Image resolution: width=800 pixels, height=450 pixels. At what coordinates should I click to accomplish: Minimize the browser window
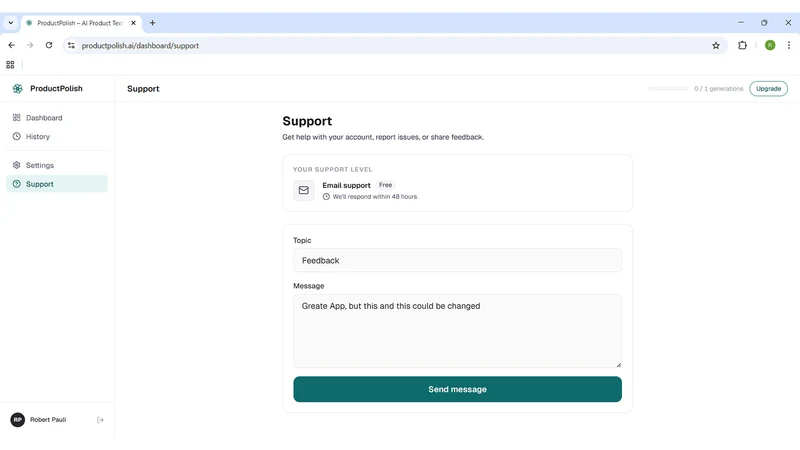[x=741, y=23]
